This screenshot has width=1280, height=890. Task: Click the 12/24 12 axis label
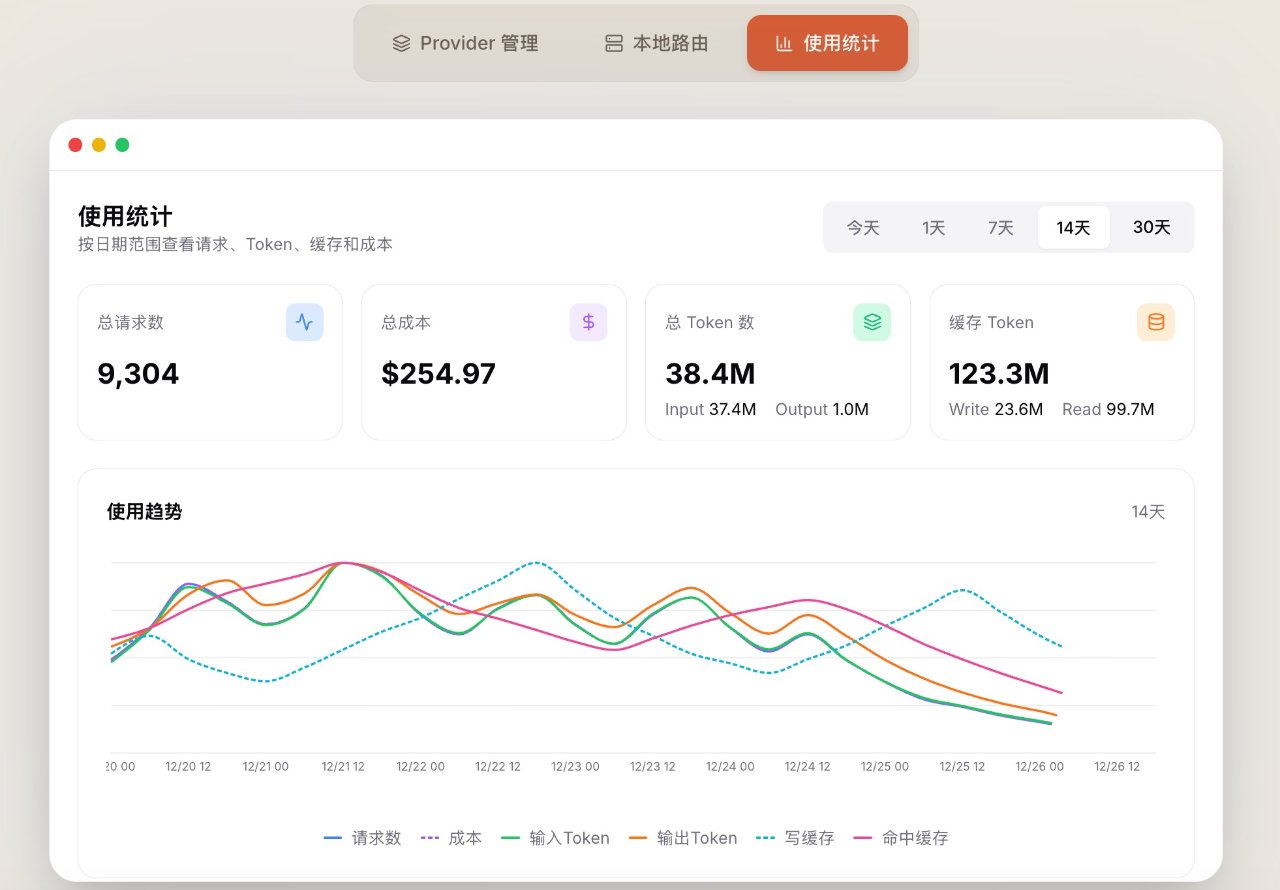(x=807, y=767)
